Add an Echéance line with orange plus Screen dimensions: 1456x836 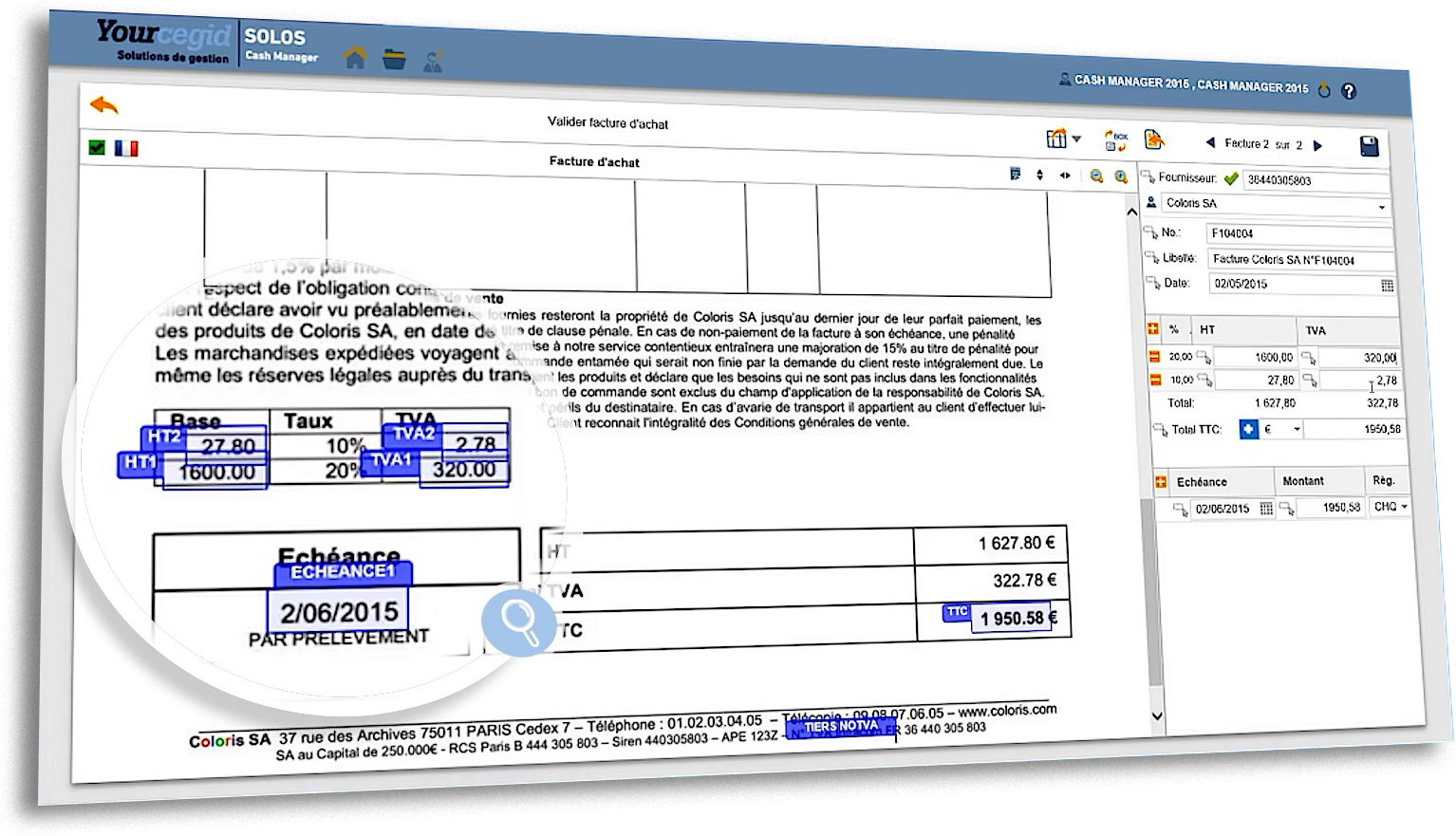1160,482
